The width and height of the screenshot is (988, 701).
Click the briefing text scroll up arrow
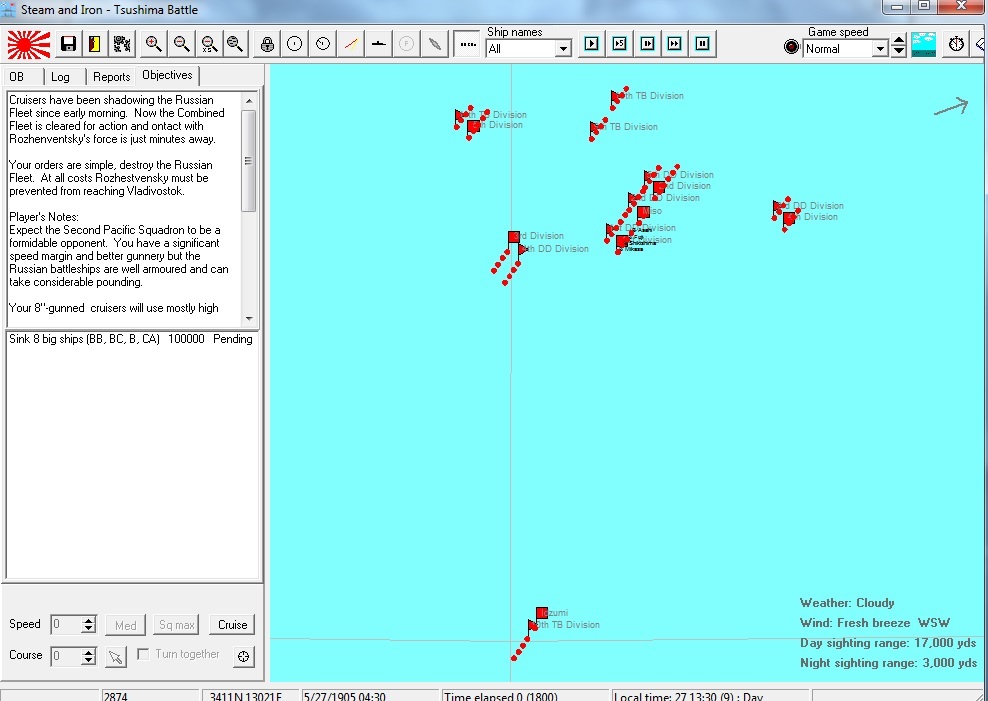click(250, 101)
